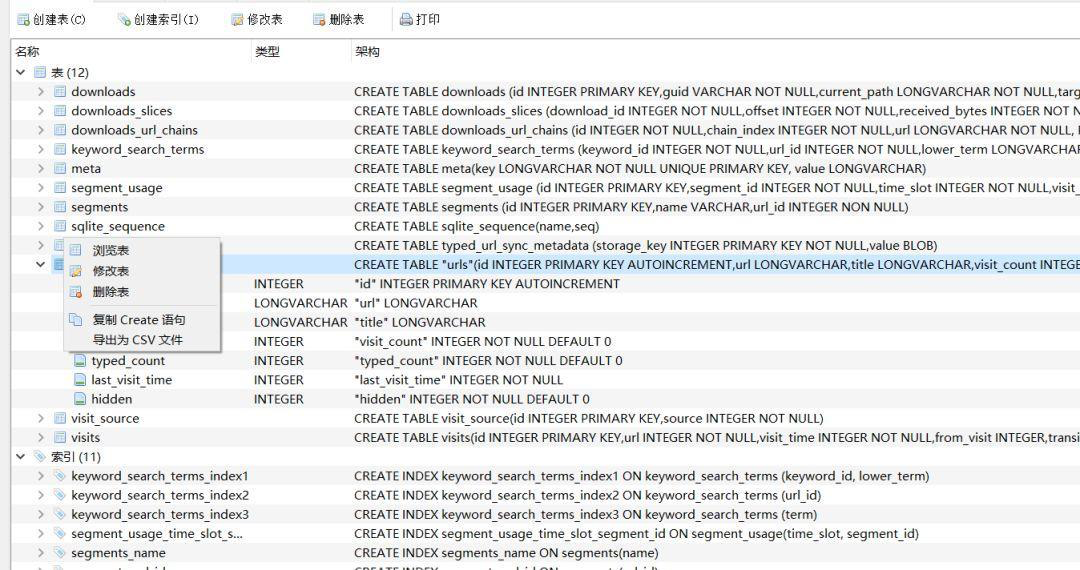Click table icon next to downloads_slices
The height and width of the screenshot is (570, 1080).
click(60, 111)
